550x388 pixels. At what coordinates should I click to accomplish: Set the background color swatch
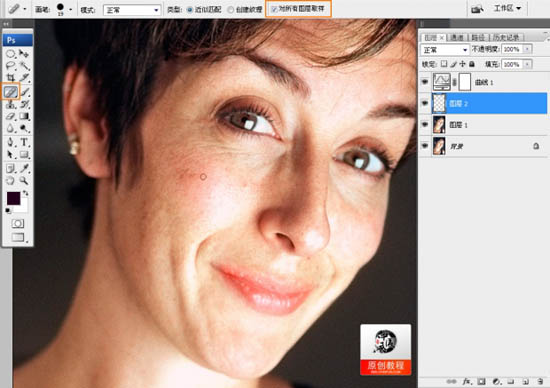point(23,207)
